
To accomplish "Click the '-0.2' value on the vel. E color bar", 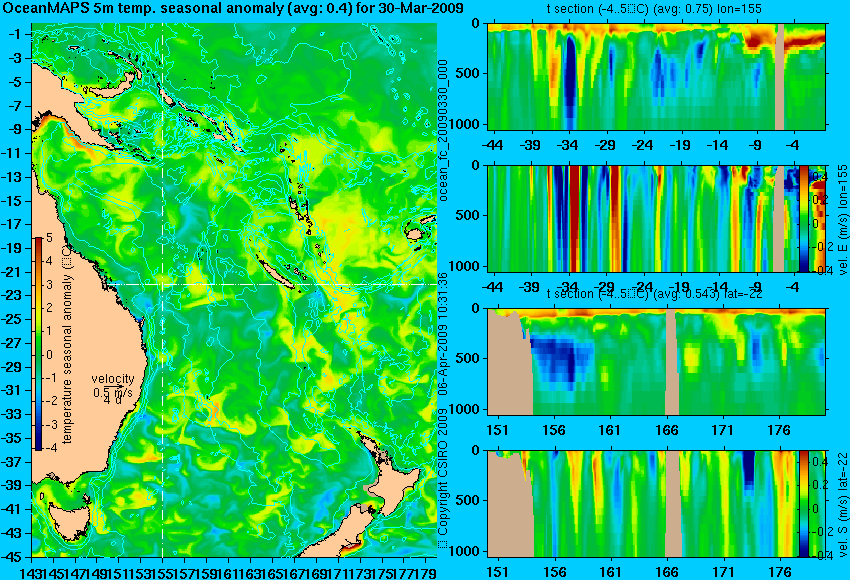I will tap(819, 247).
